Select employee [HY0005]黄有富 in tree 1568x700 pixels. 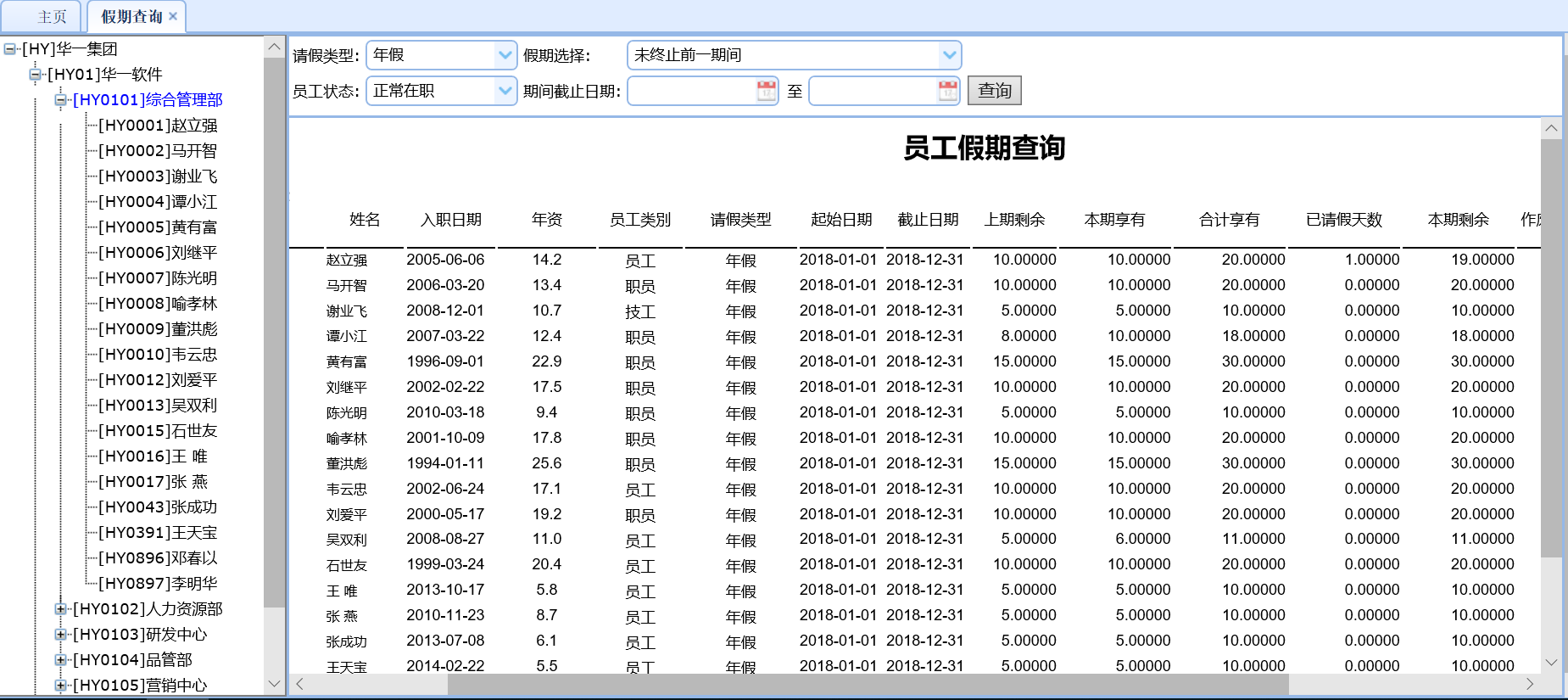point(158,227)
